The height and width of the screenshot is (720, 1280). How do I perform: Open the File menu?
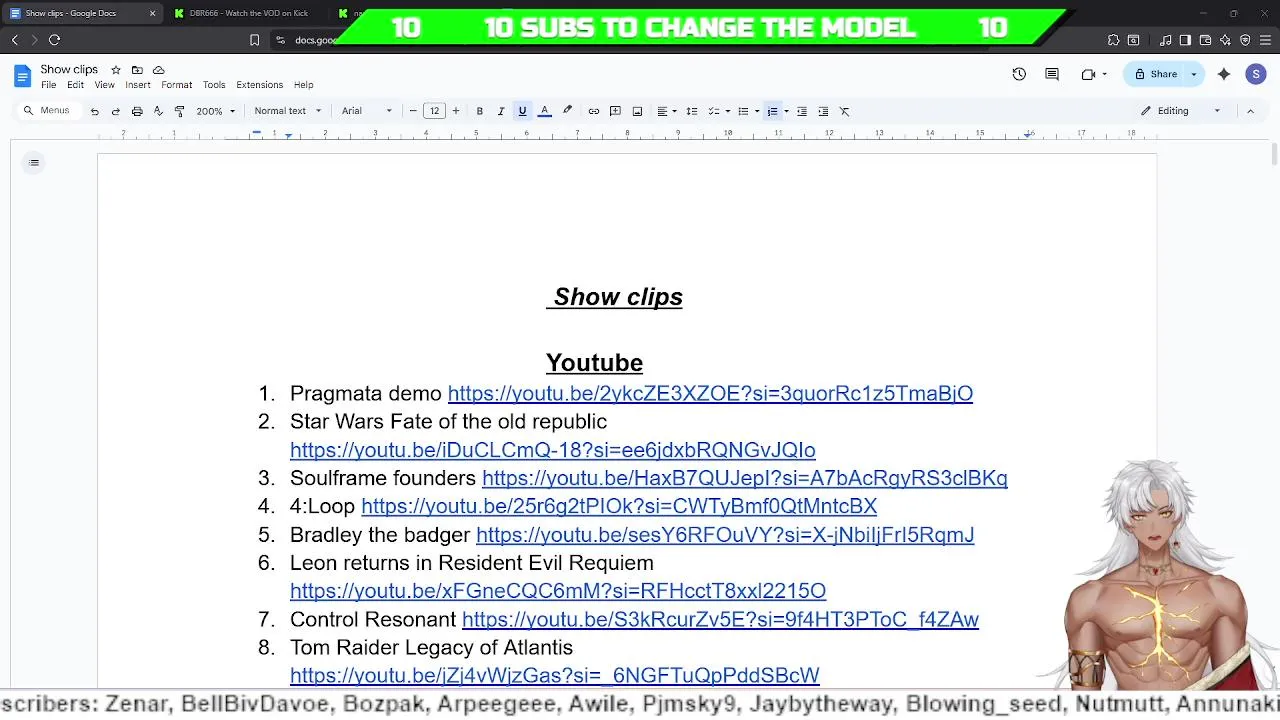click(48, 85)
